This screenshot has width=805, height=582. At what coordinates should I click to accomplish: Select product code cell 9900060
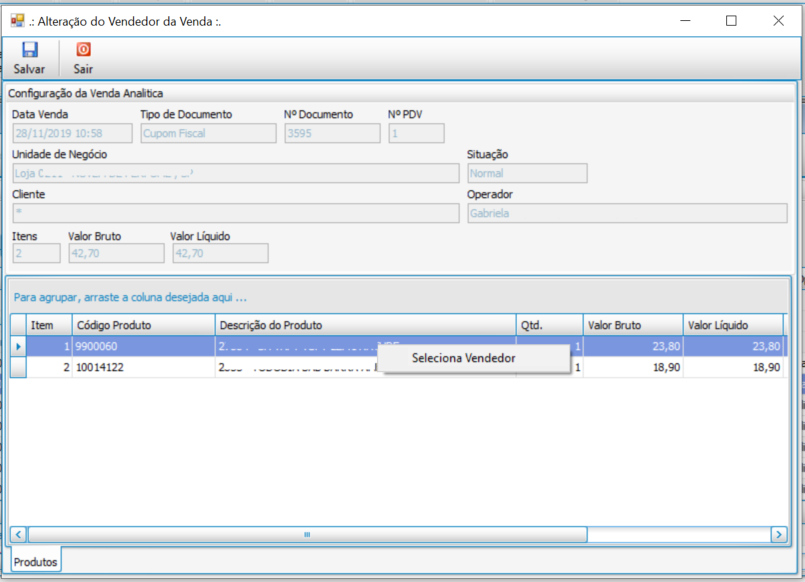[144, 346]
